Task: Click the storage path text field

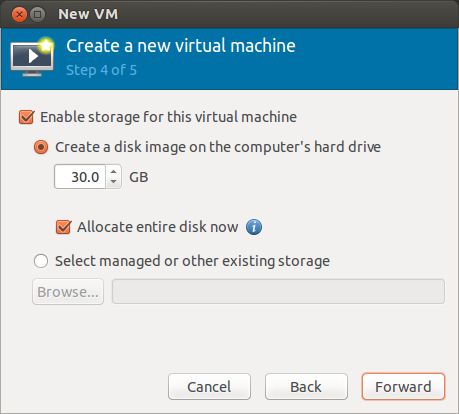Action: (x=278, y=292)
